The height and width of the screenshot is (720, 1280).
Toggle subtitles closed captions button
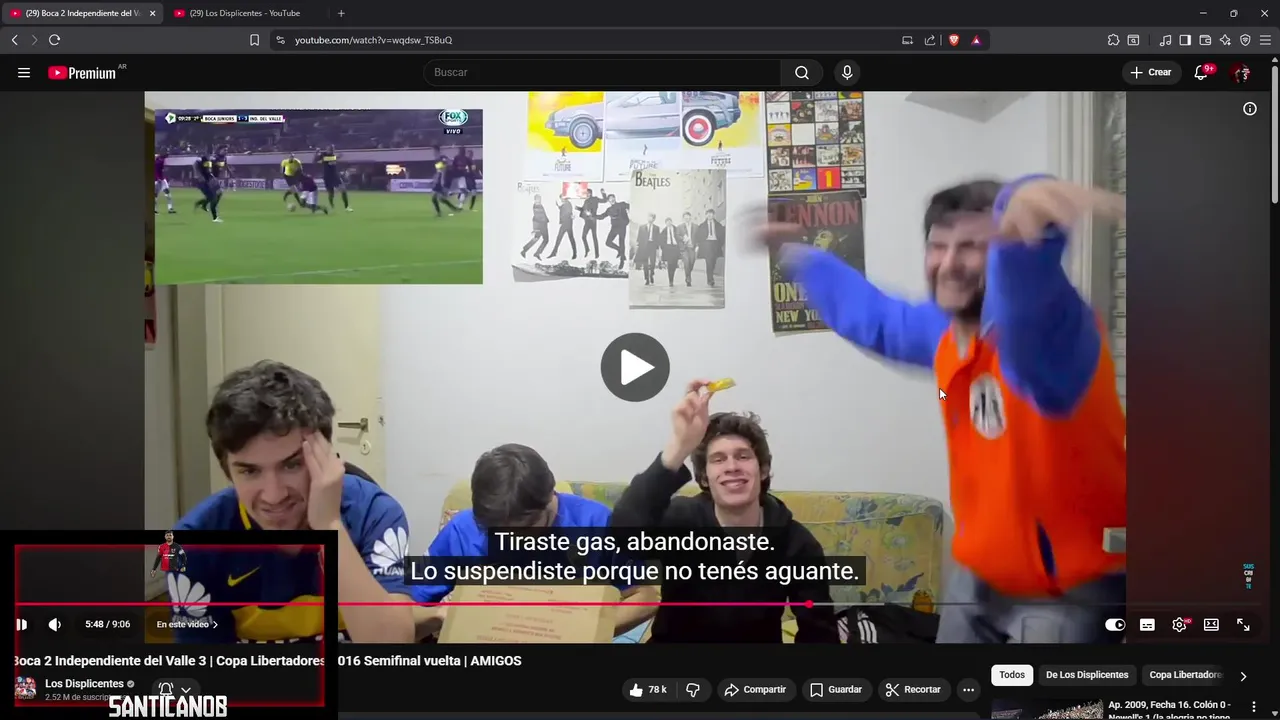(x=1147, y=625)
